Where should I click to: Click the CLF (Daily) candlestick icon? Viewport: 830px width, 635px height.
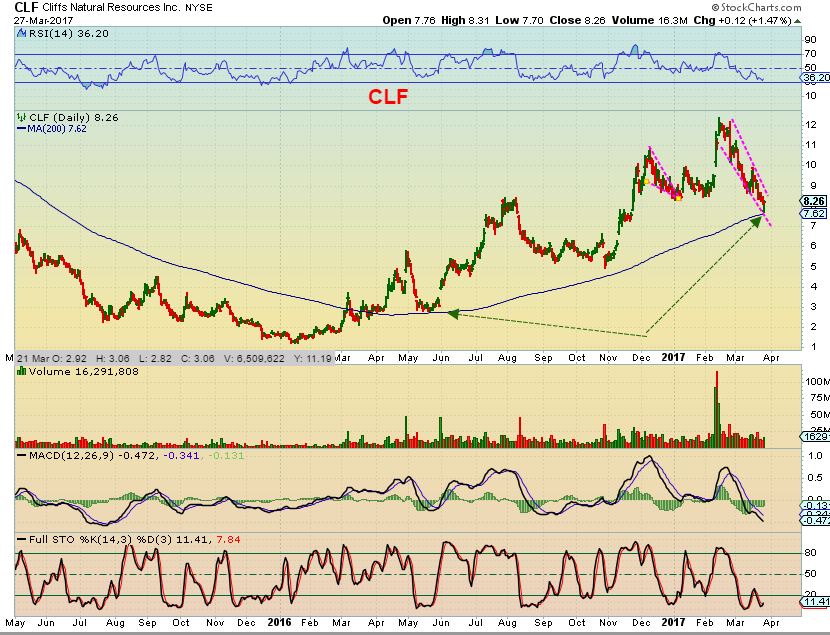pos(22,117)
